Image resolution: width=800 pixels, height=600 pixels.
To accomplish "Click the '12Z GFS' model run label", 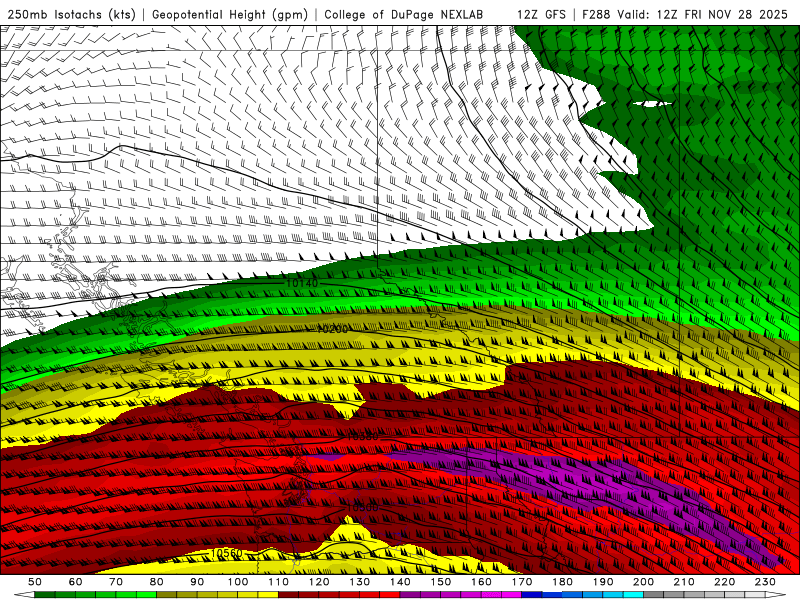I will [x=542, y=15].
